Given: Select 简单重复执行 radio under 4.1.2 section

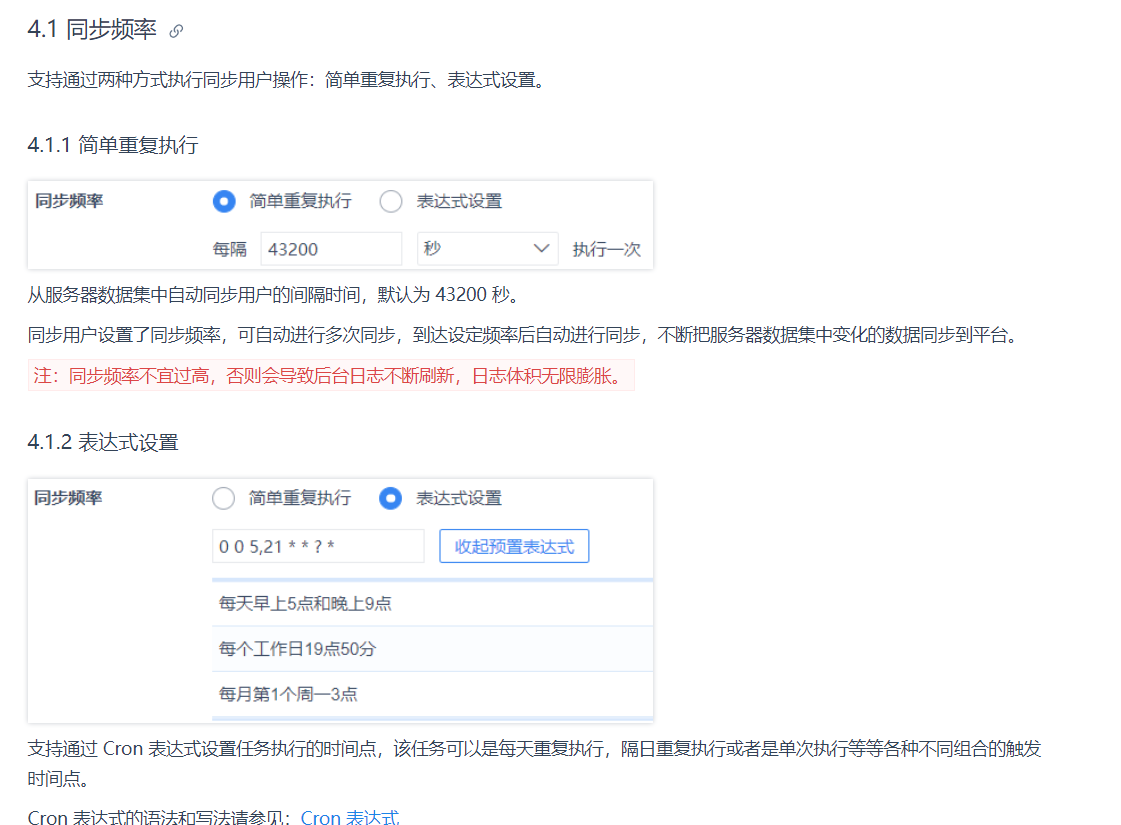Looking at the screenshot, I should coord(224,498).
